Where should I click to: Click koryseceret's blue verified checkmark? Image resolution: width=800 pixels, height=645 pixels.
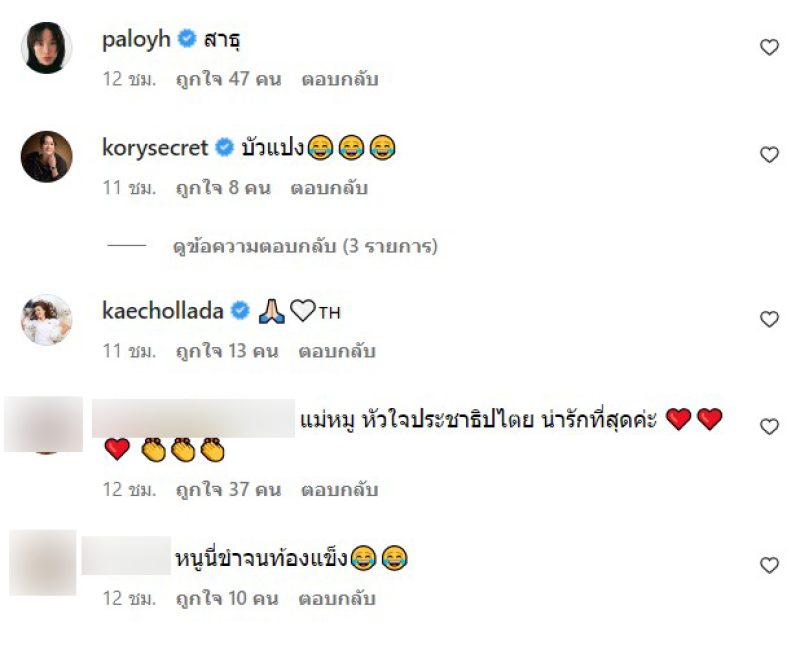224,147
